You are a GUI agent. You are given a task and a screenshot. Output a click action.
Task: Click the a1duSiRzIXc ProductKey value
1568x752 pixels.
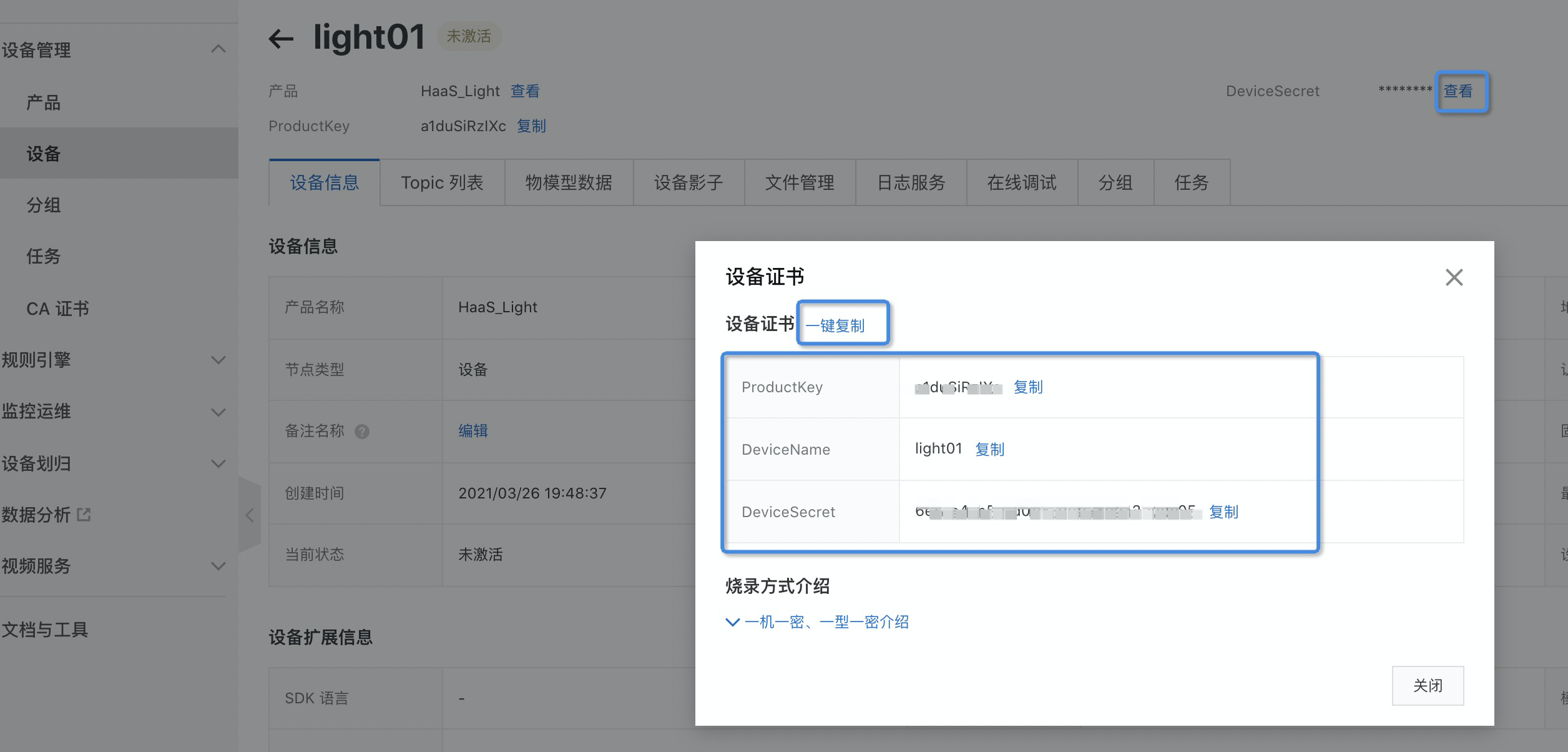463,126
